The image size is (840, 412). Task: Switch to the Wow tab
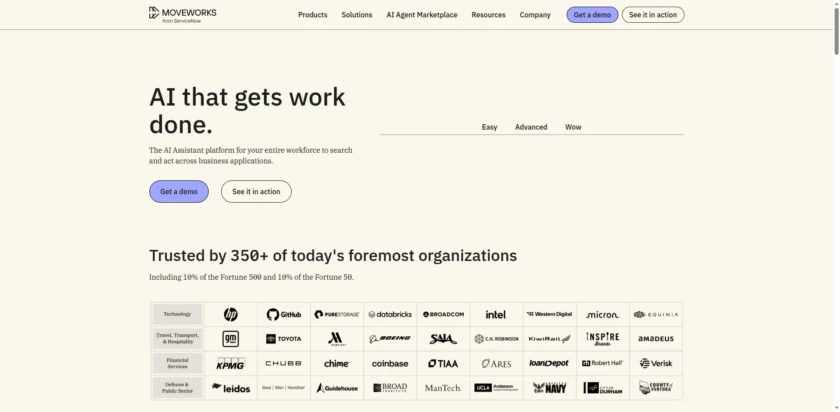[573, 127]
